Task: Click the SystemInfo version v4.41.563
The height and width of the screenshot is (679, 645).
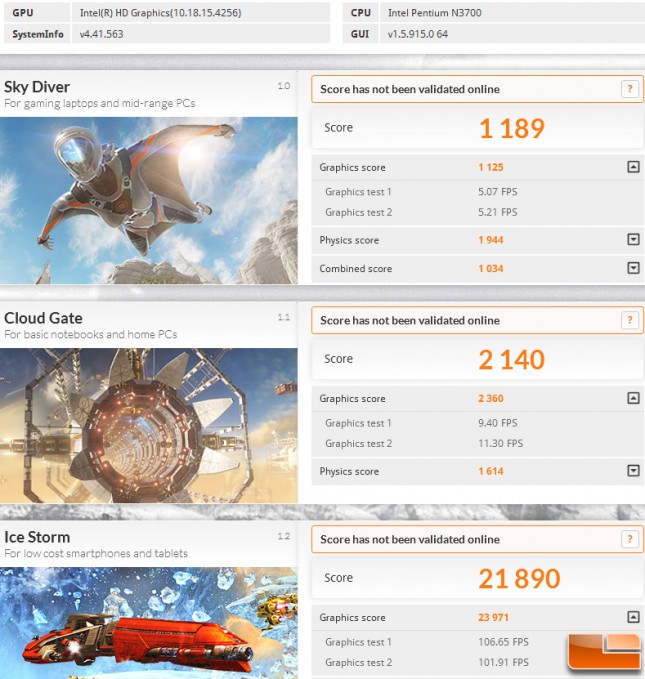Action: [x=101, y=34]
